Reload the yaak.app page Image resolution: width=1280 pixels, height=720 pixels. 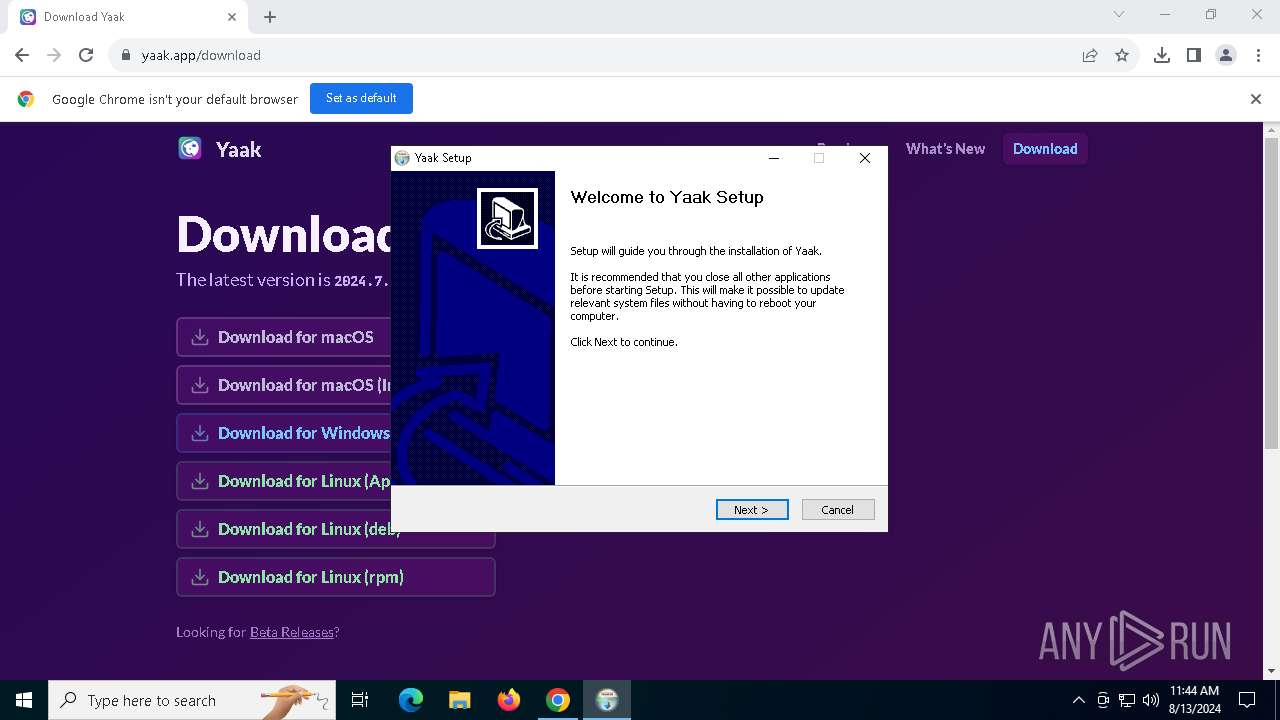(86, 55)
